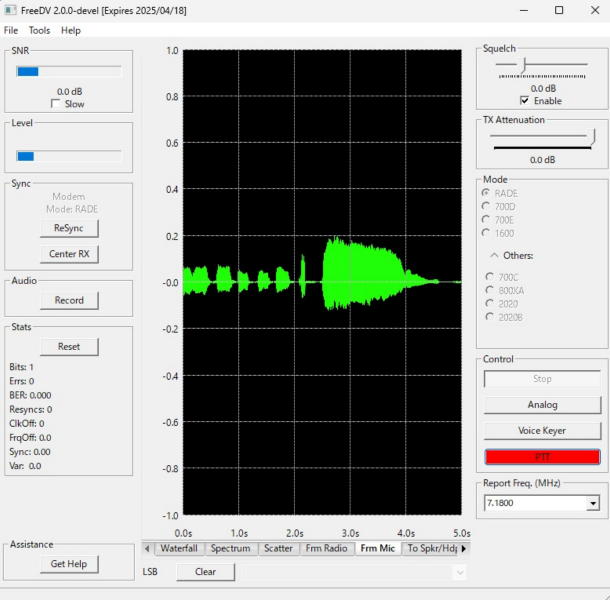
Task: Expand the empty dropdown beside Clear button
Action: coord(459,572)
